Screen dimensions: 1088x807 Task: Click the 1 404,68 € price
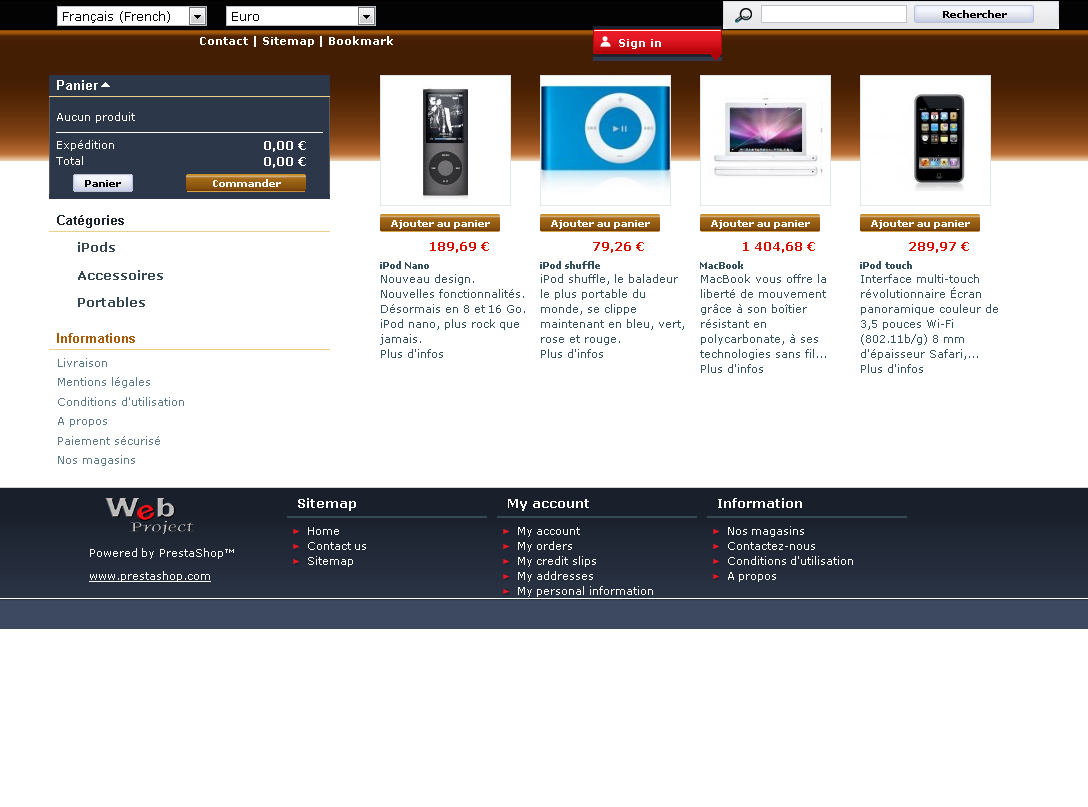(779, 246)
